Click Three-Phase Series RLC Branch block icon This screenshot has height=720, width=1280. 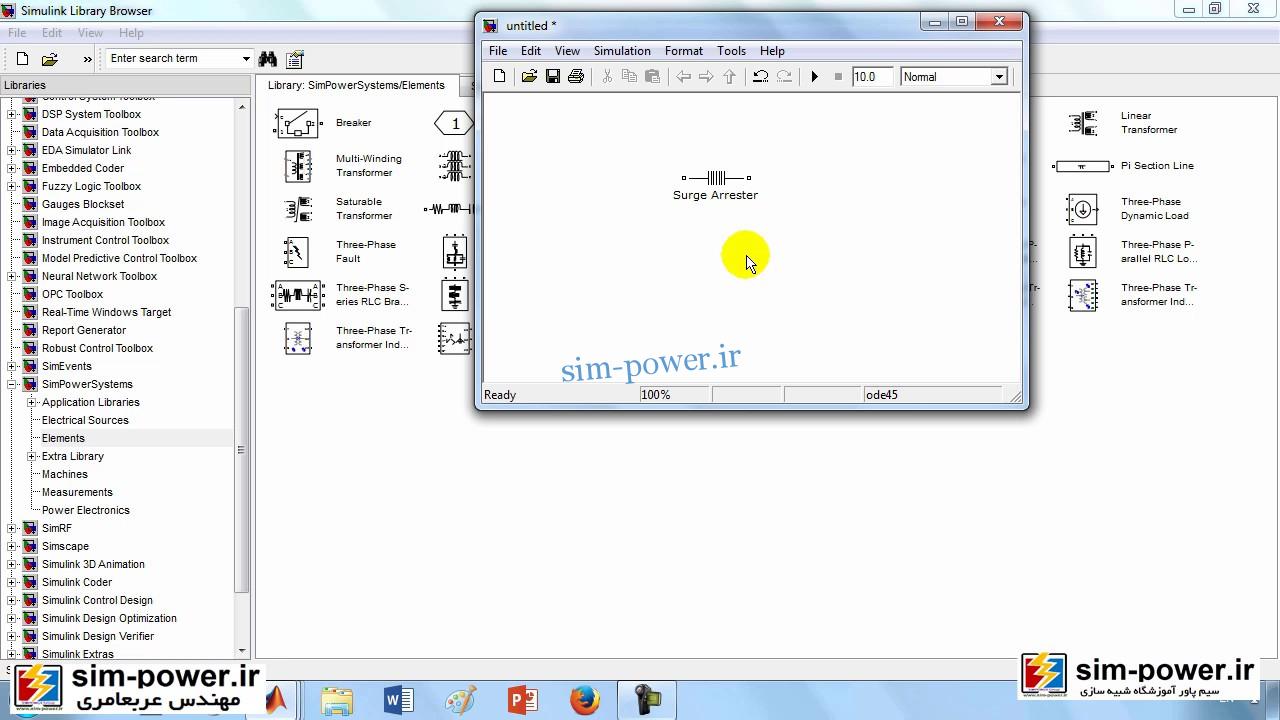(298, 295)
